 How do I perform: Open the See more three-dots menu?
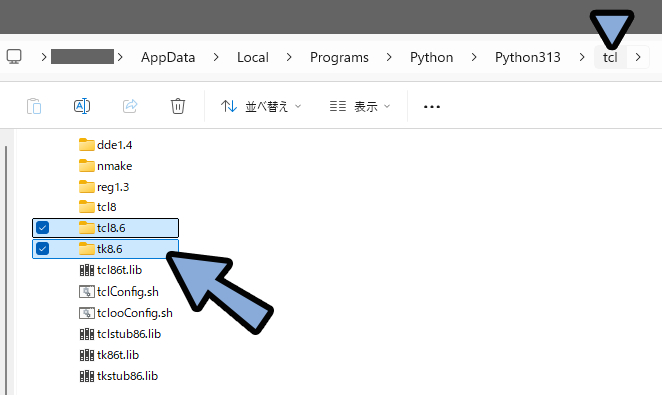coord(432,107)
